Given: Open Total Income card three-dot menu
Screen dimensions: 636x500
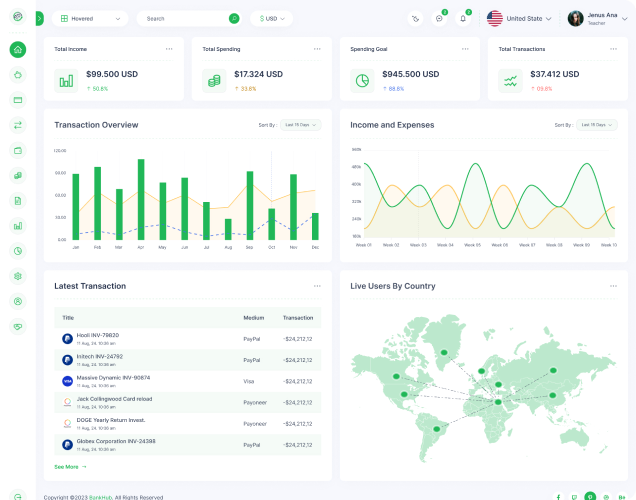Looking at the screenshot, I should pyautogui.click(x=169, y=48).
